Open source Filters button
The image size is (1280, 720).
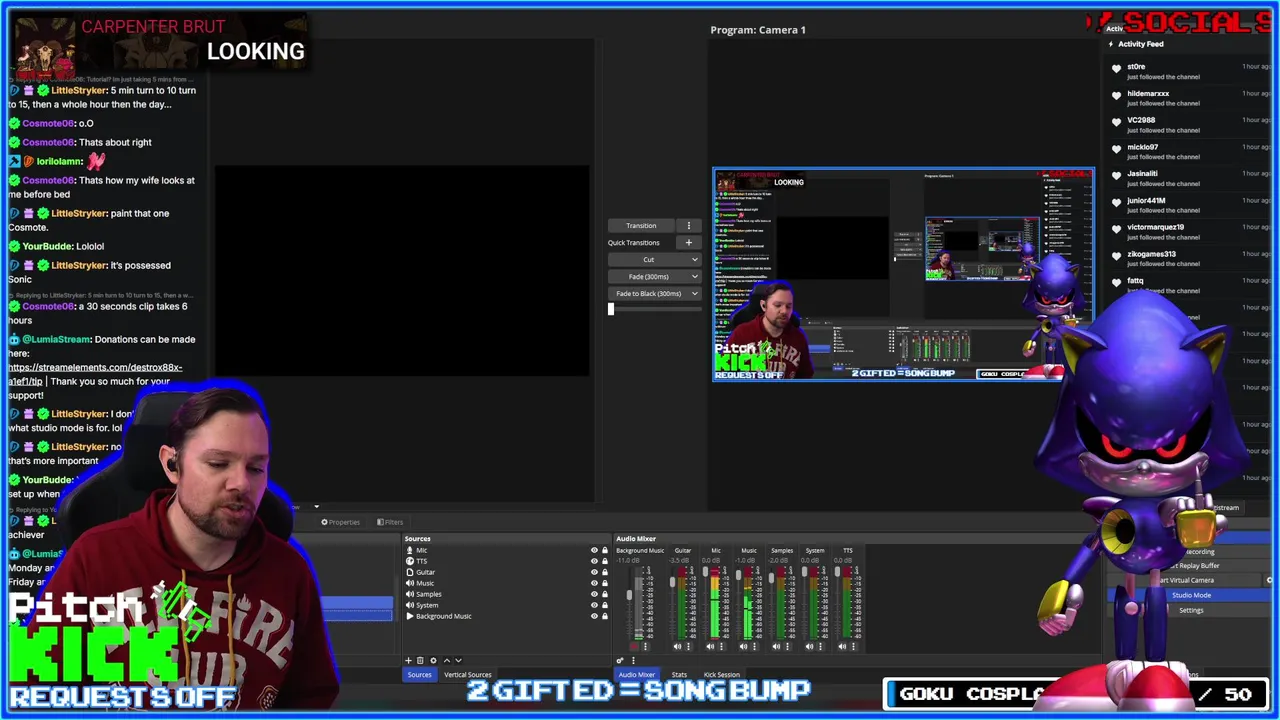(390, 522)
